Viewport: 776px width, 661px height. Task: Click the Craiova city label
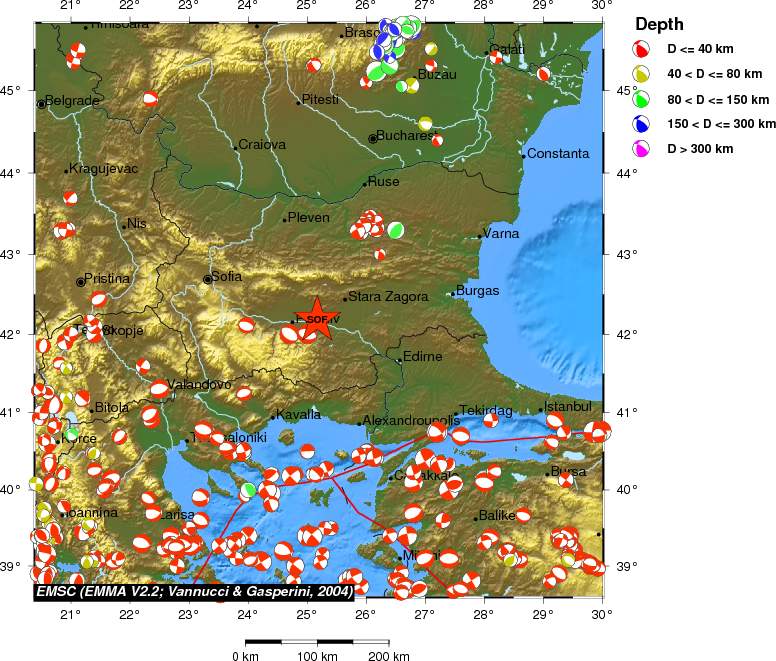click(x=262, y=145)
